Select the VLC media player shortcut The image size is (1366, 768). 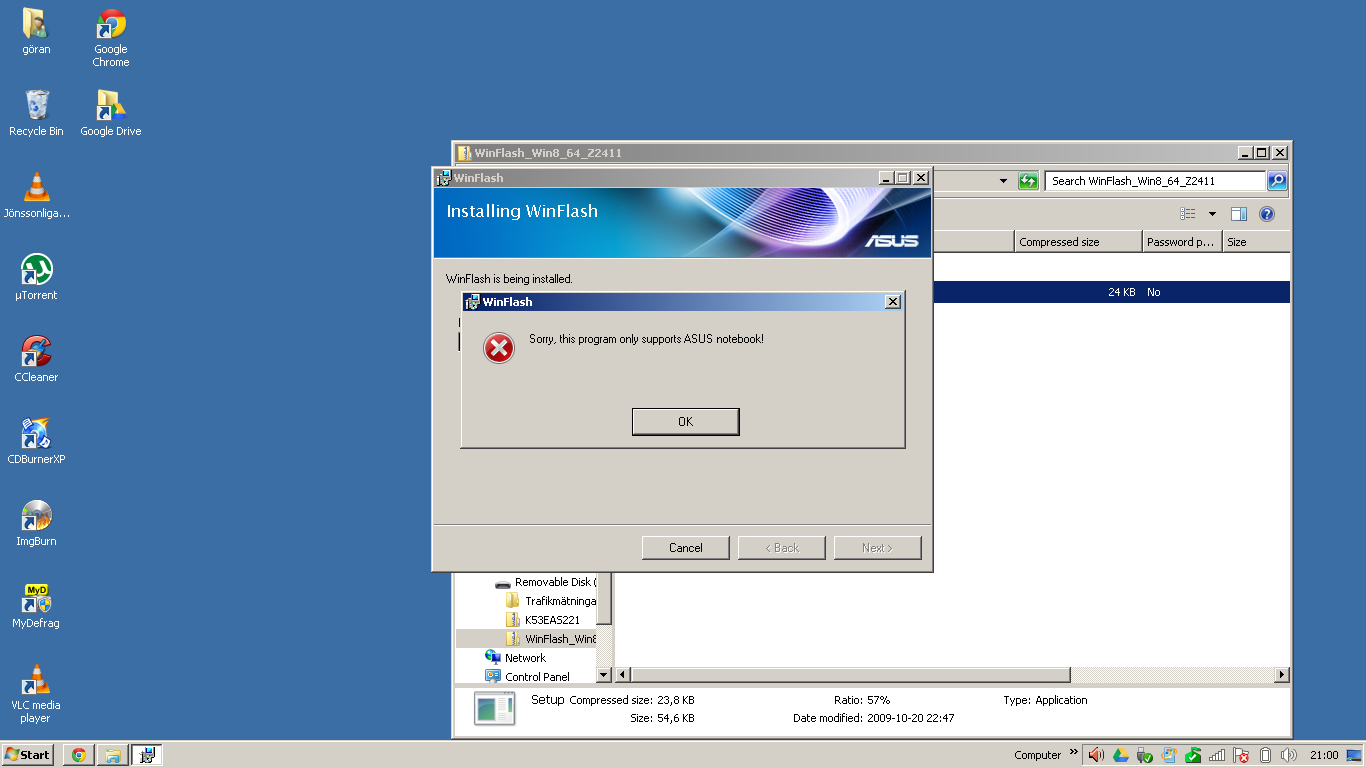tap(36, 694)
